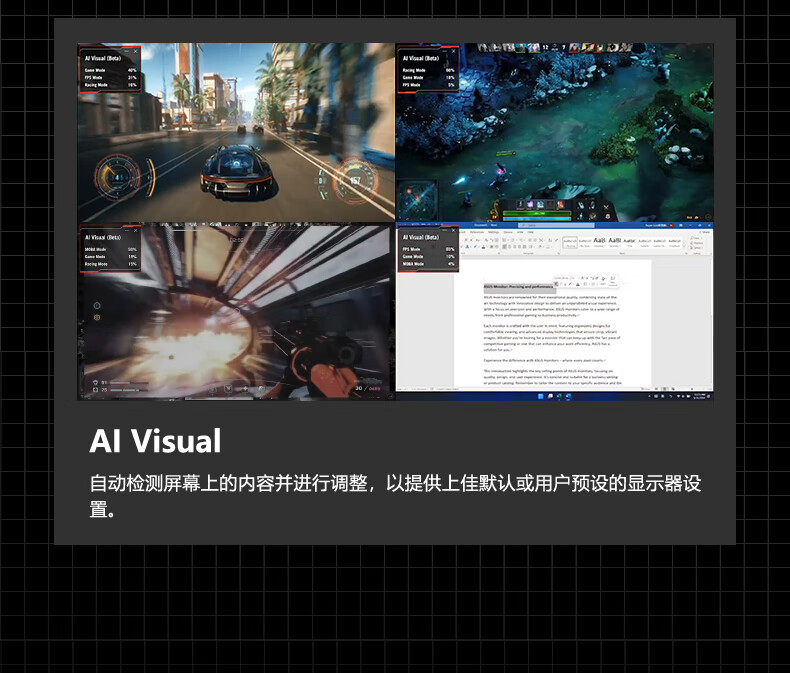Open the Help tab in Word ribbon
This screenshot has width=790, height=673.
pos(531,232)
